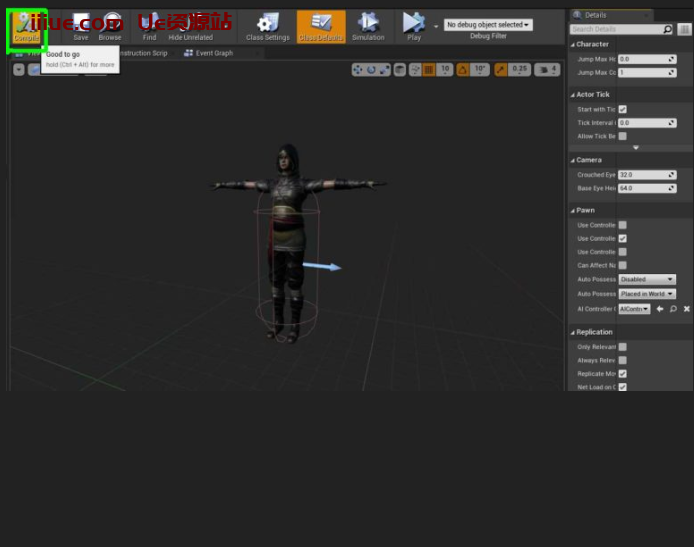Select the Class Defaults toolbar button
The image size is (694, 547).
click(x=321, y=26)
